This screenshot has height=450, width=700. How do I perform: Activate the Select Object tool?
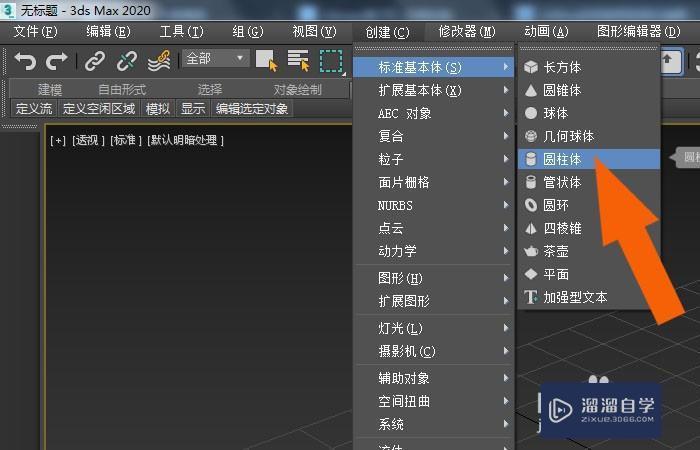pyautogui.click(x=267, y=60)
